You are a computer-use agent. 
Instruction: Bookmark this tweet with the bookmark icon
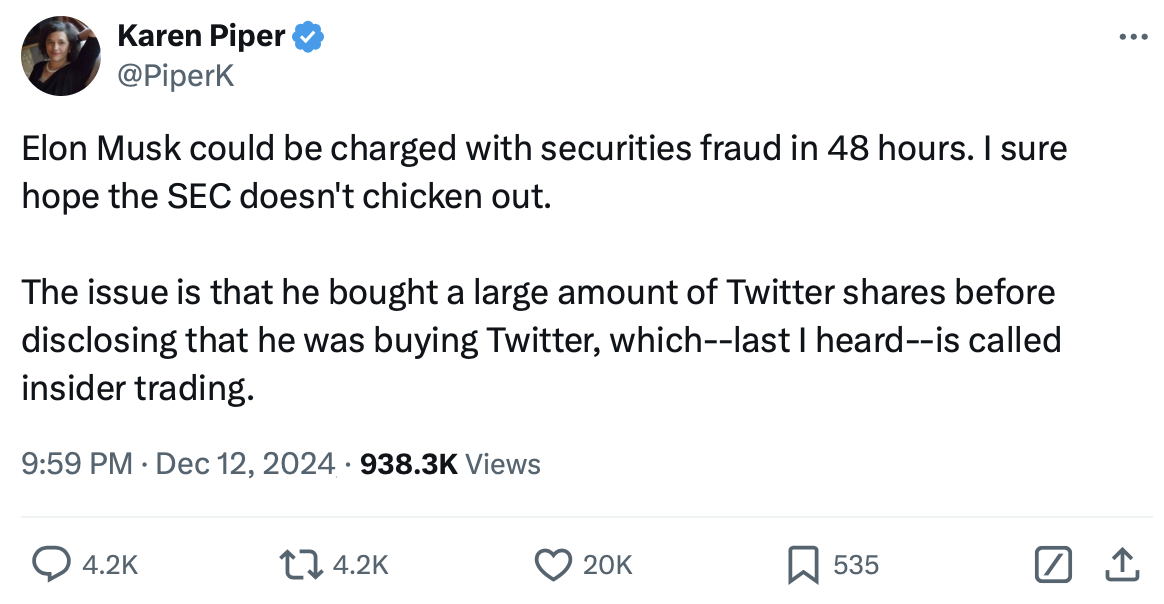pos(802,565)
